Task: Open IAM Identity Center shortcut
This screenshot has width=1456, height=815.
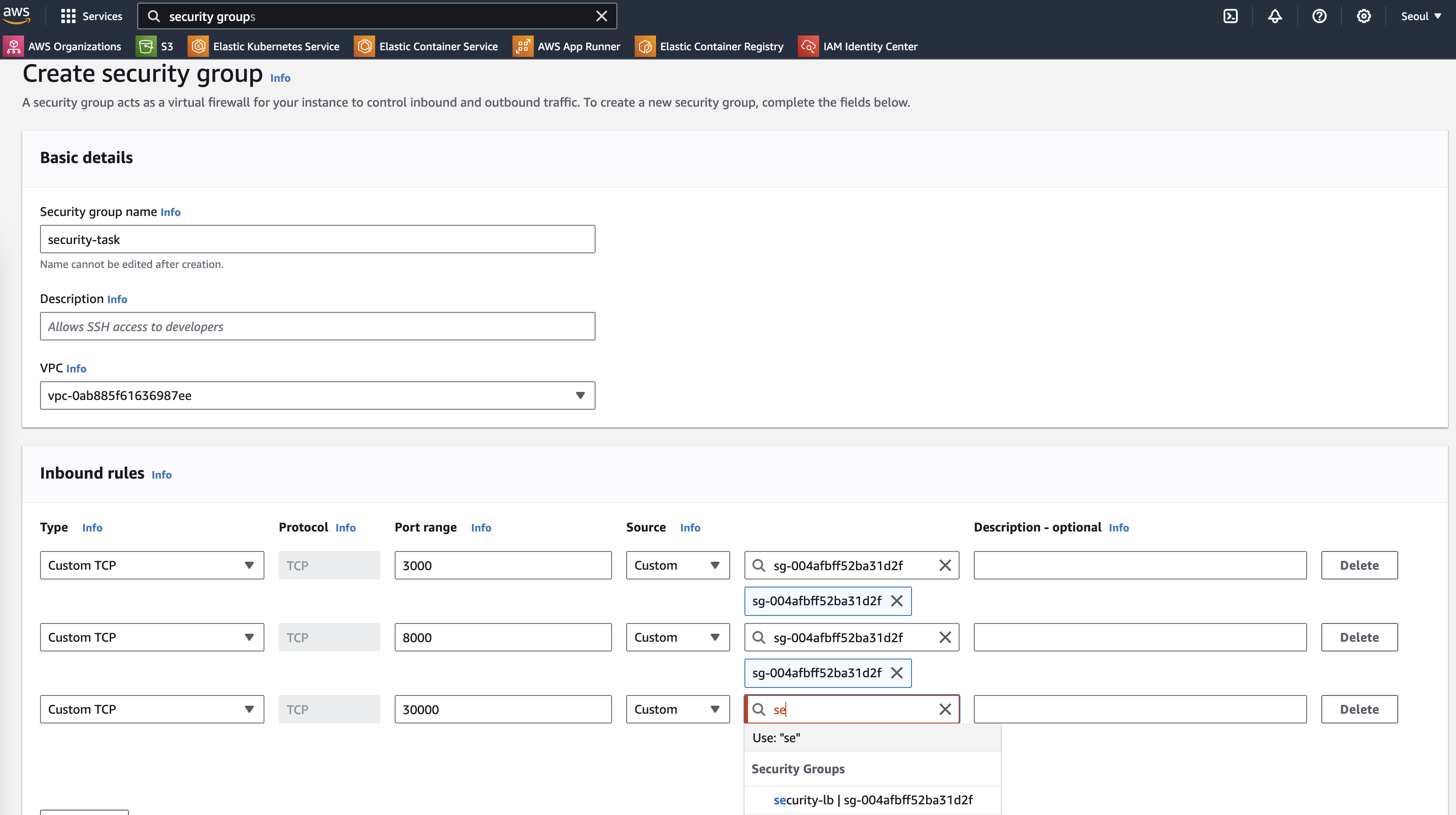Action: pos(869,46)
